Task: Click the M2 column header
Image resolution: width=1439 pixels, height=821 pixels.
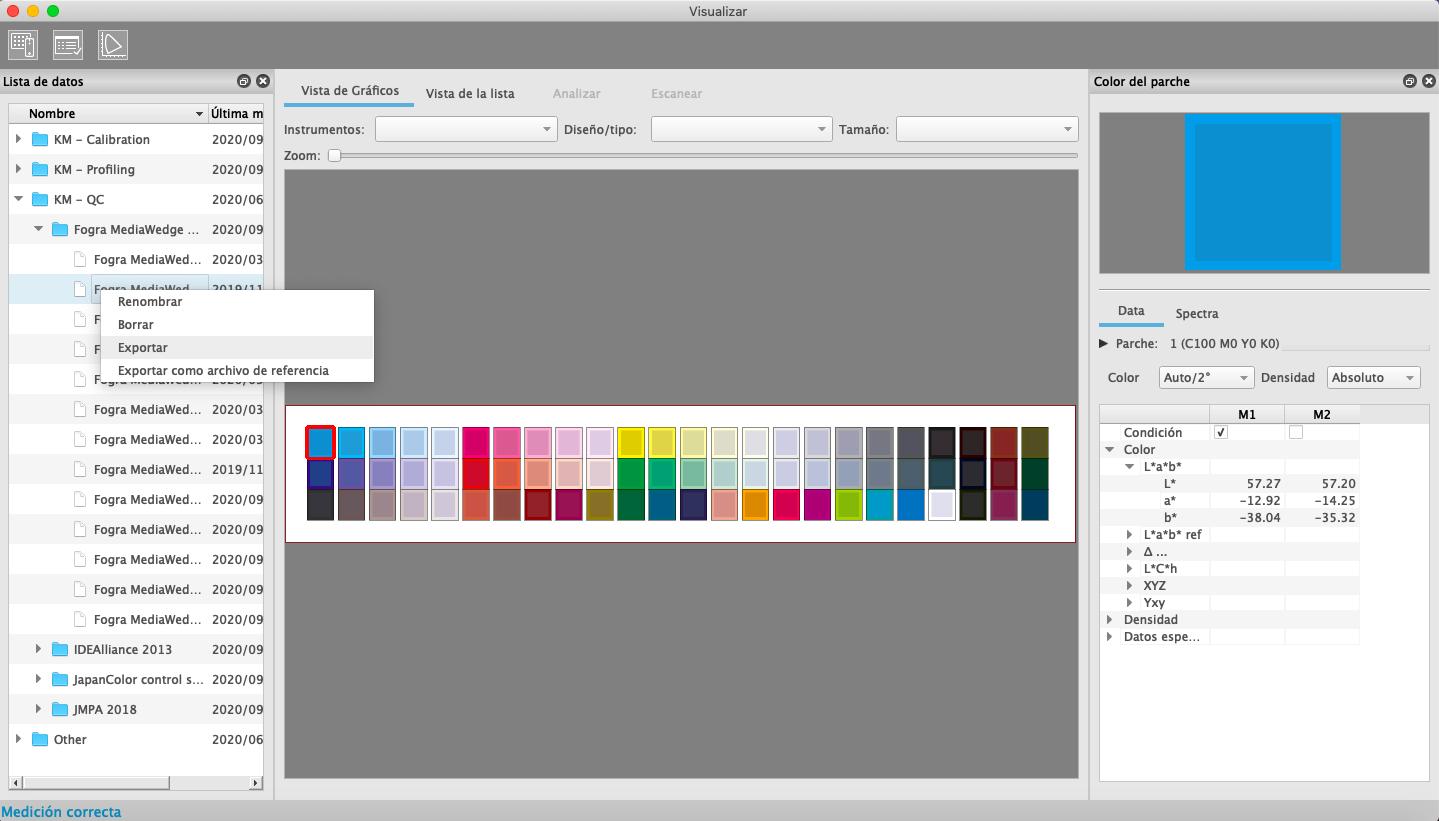Action: click(1322, 414)
